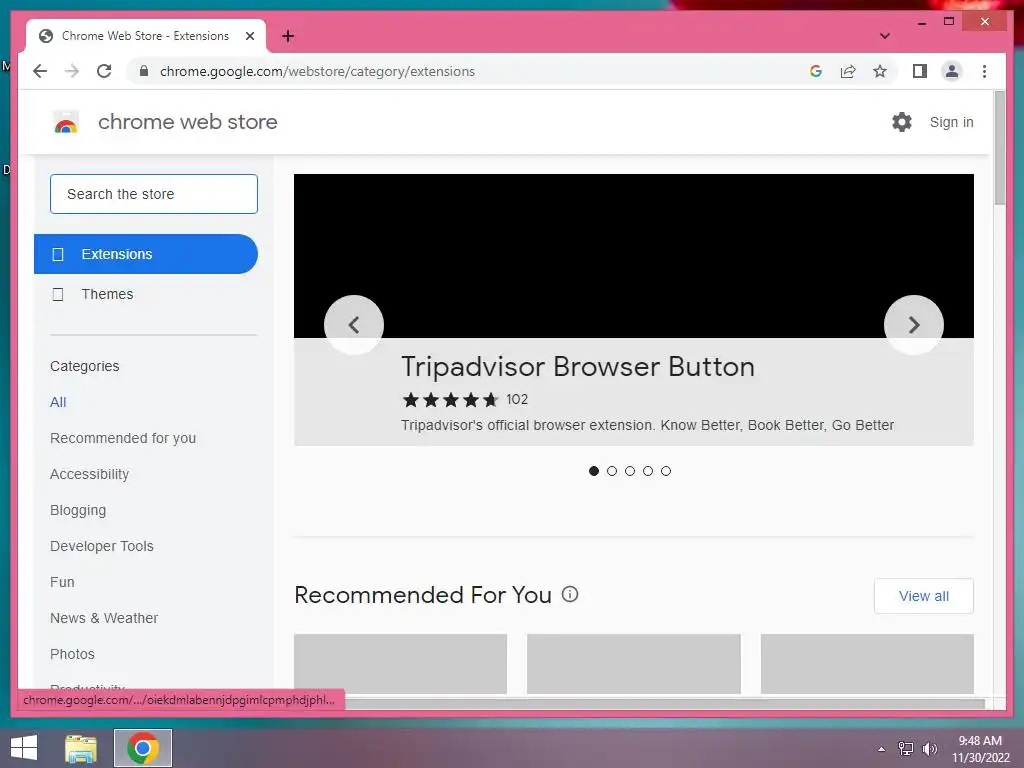Click the Google icon in the address bar
The image size is (1024, 768).
tap(816, 71)
